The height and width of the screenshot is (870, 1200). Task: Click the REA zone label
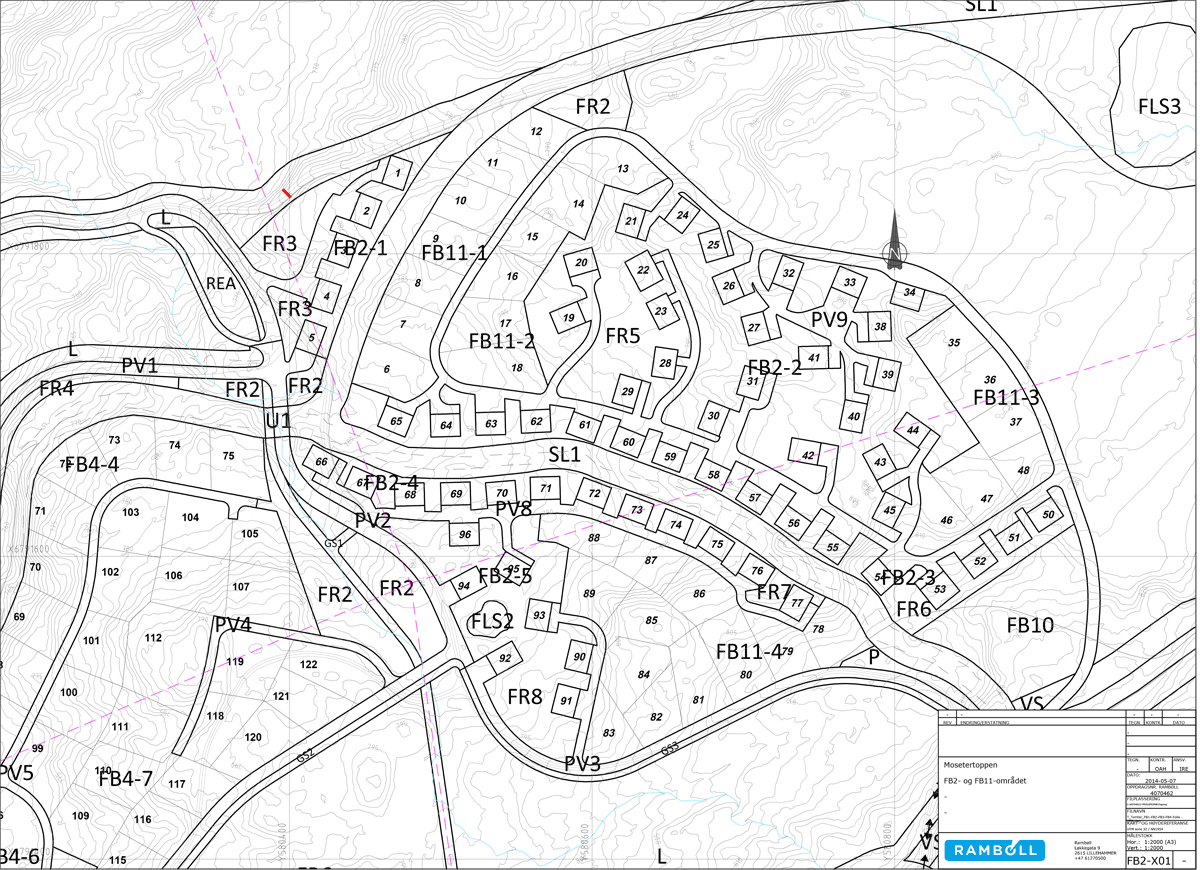[x=221, y=283]
